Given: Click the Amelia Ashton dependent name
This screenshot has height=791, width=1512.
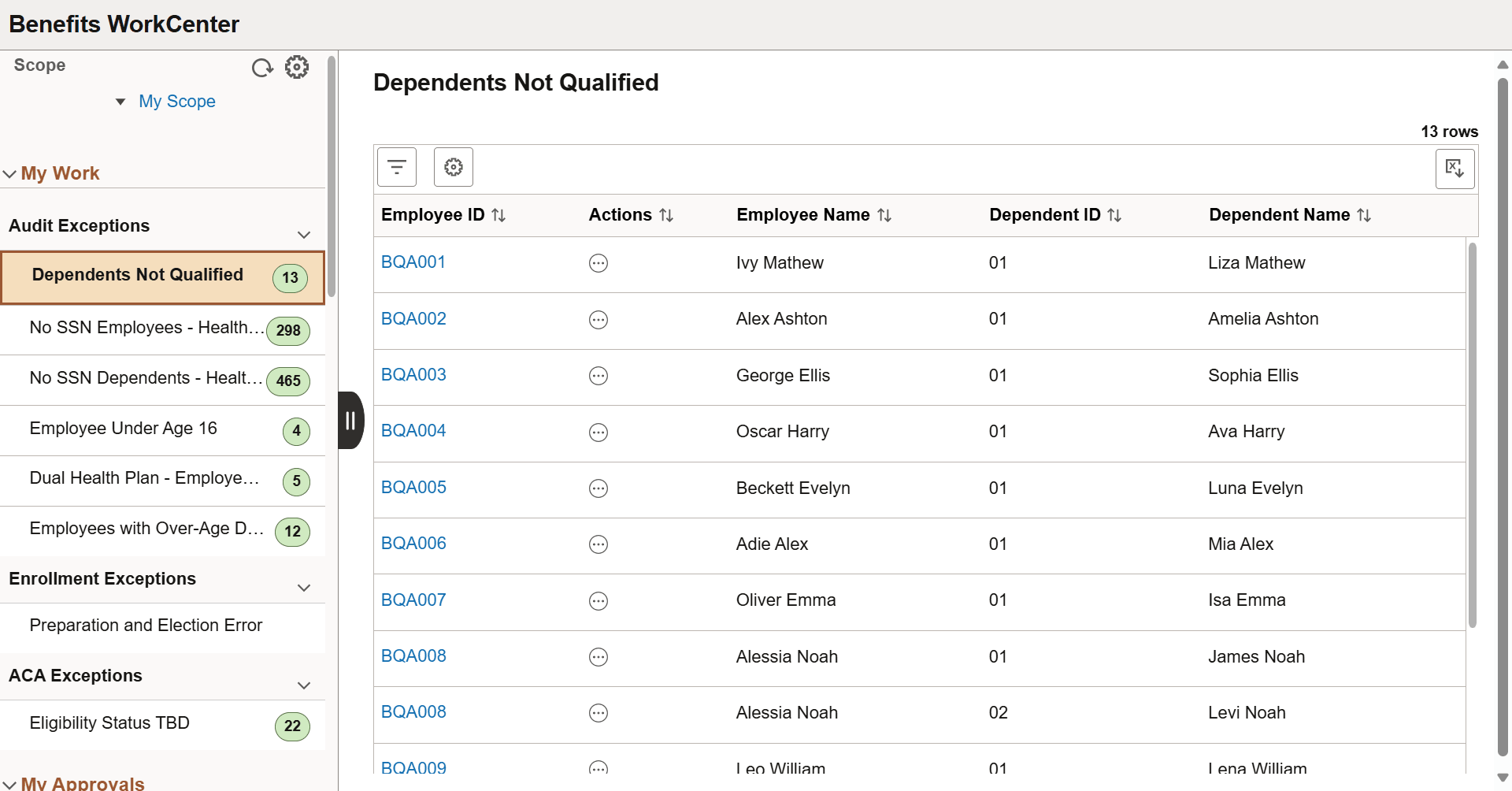Looking at the screenshot, I should point(1263,319).
